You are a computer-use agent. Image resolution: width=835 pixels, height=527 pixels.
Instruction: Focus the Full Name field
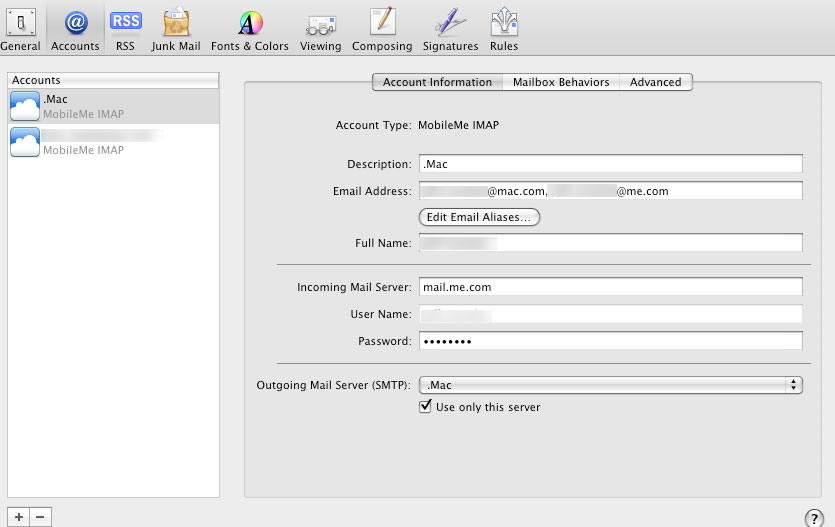(610, 243)
